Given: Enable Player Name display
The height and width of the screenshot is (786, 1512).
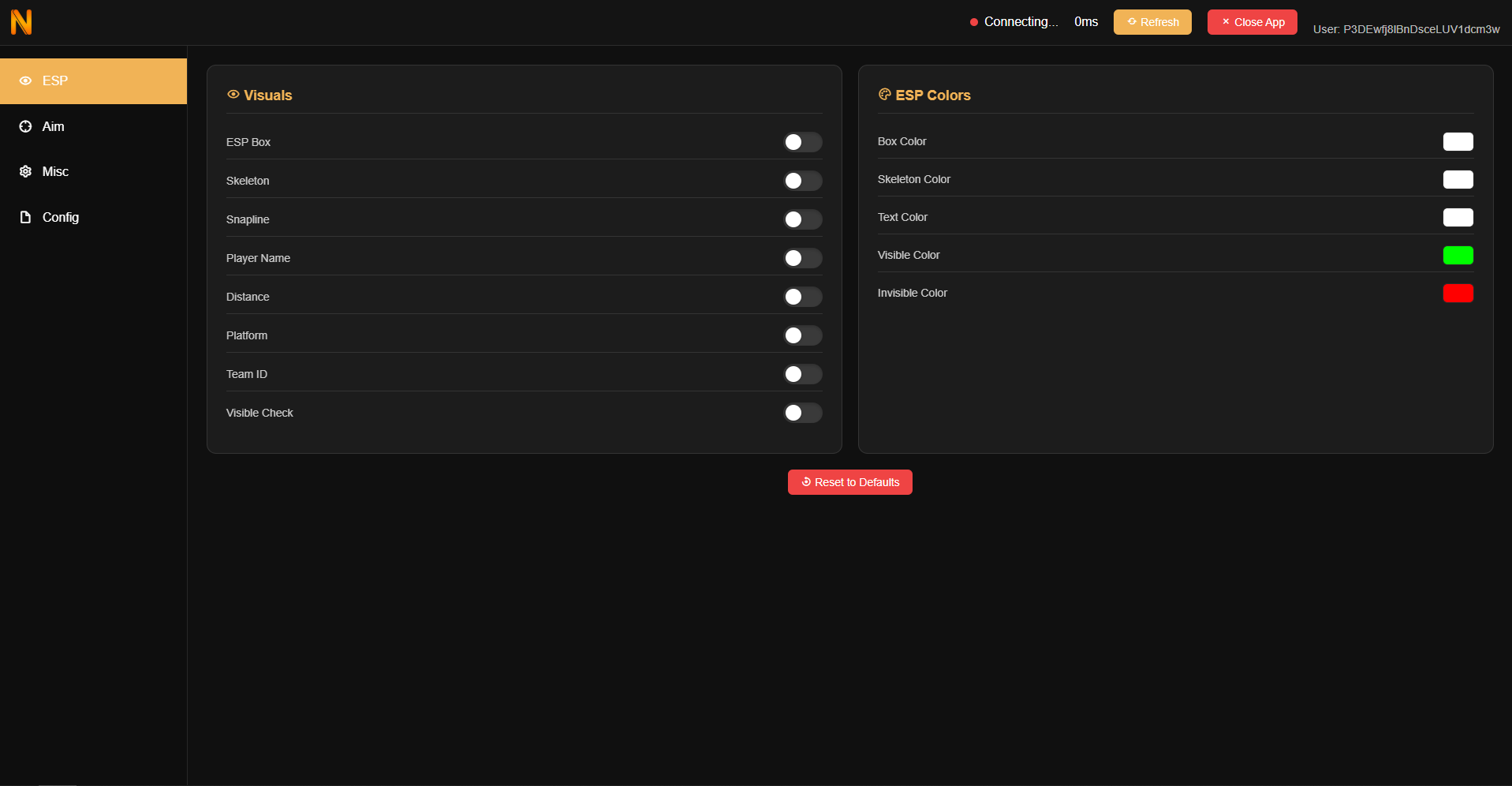Looking at the screenshot, I should point(802,258).
